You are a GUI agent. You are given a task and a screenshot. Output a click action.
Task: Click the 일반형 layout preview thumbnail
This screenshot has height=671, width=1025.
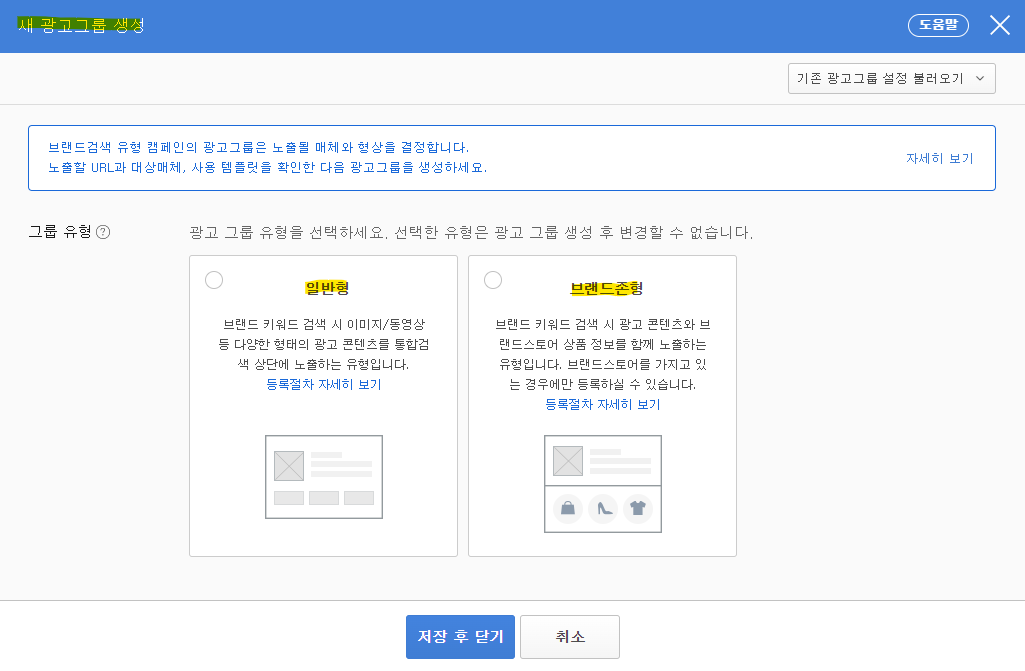[324, 477]
